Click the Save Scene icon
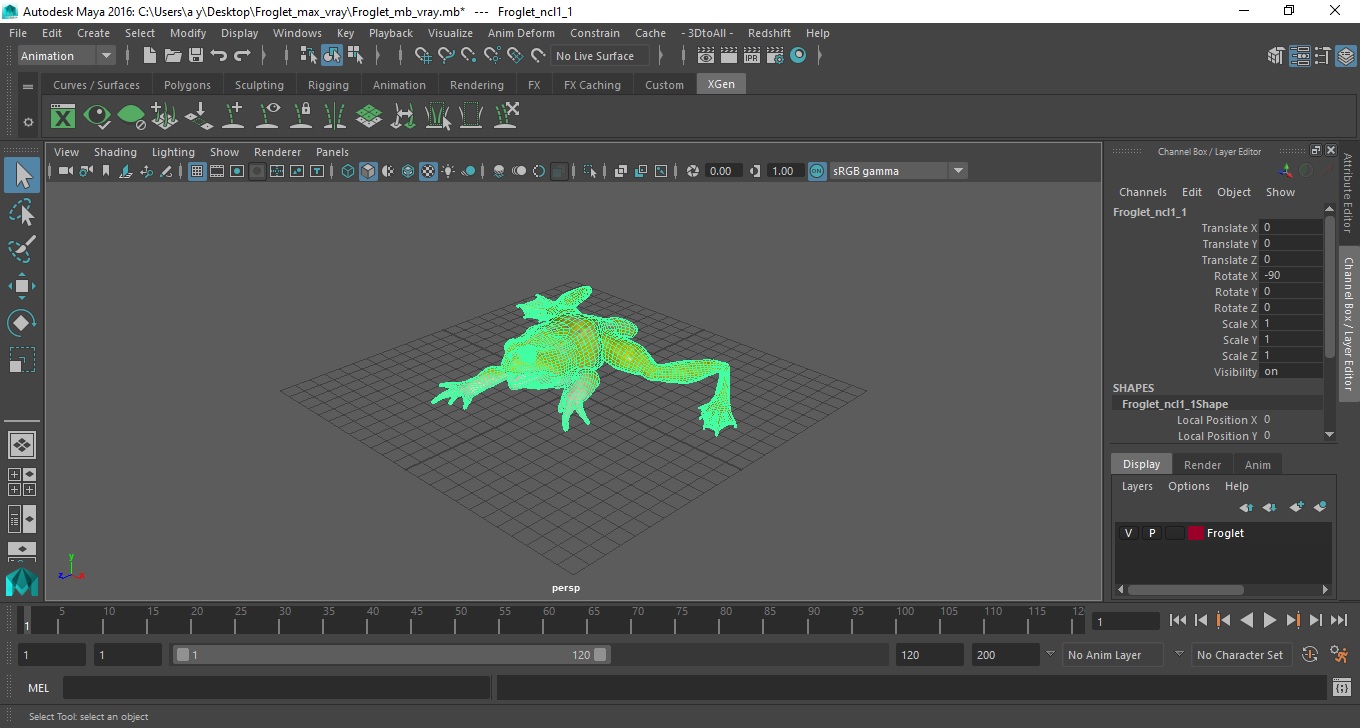Viewport: 1360px width, 728px height. point(196,56)
